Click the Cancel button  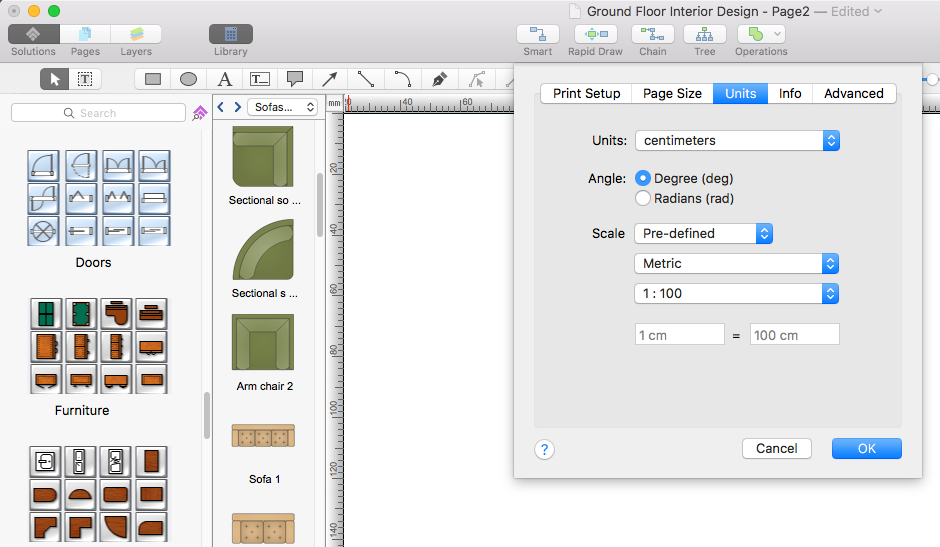[x=776, y=448]
